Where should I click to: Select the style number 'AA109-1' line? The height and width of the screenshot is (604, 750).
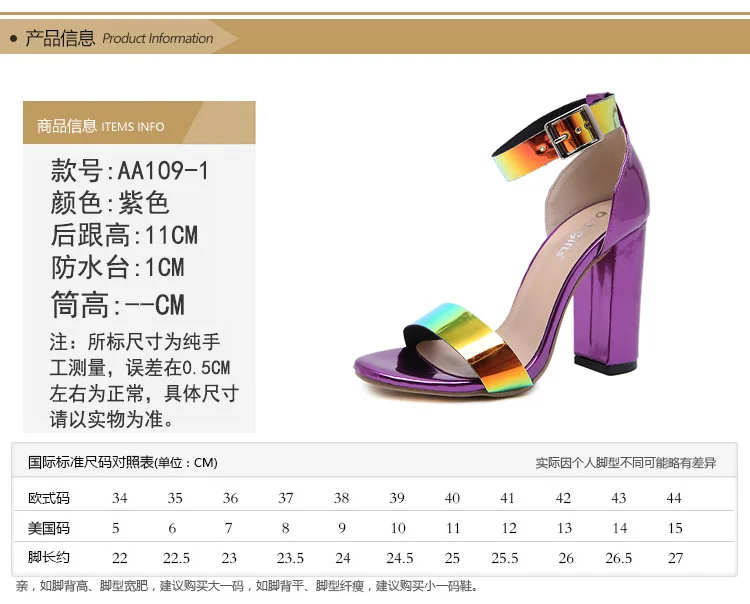130,170
